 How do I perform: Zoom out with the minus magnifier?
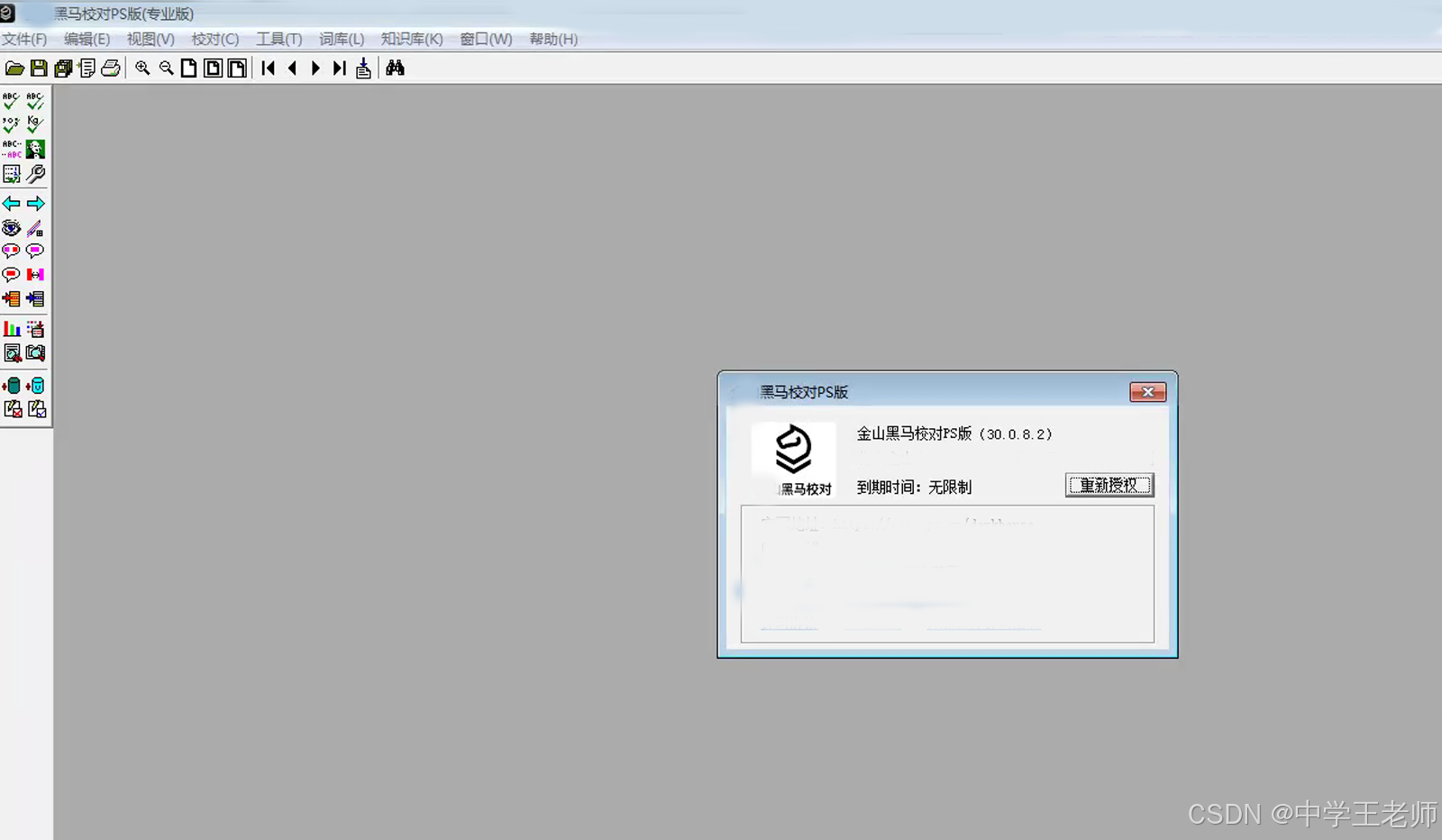[x=166, y=68]
